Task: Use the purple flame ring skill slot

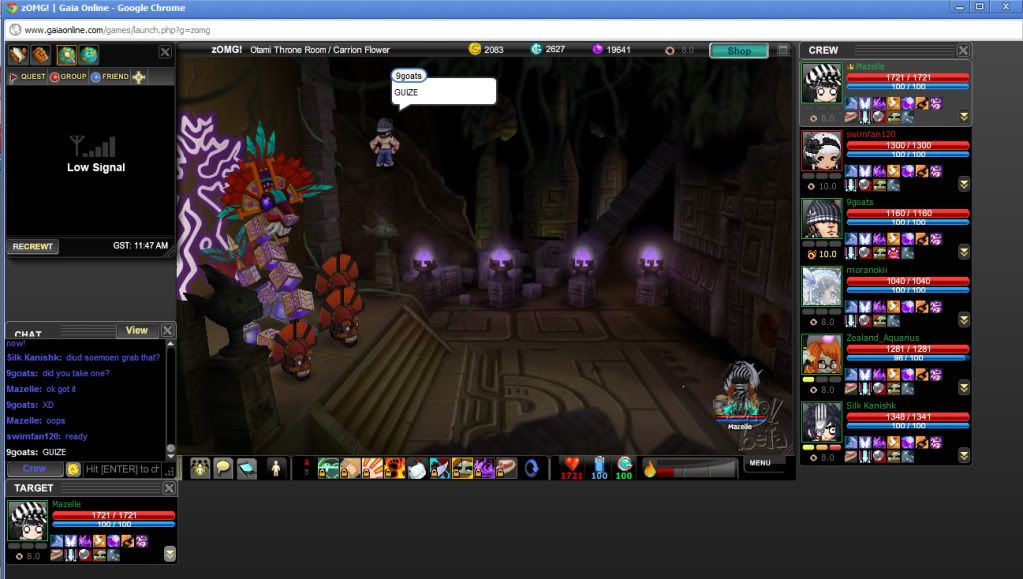Action: 484,468
